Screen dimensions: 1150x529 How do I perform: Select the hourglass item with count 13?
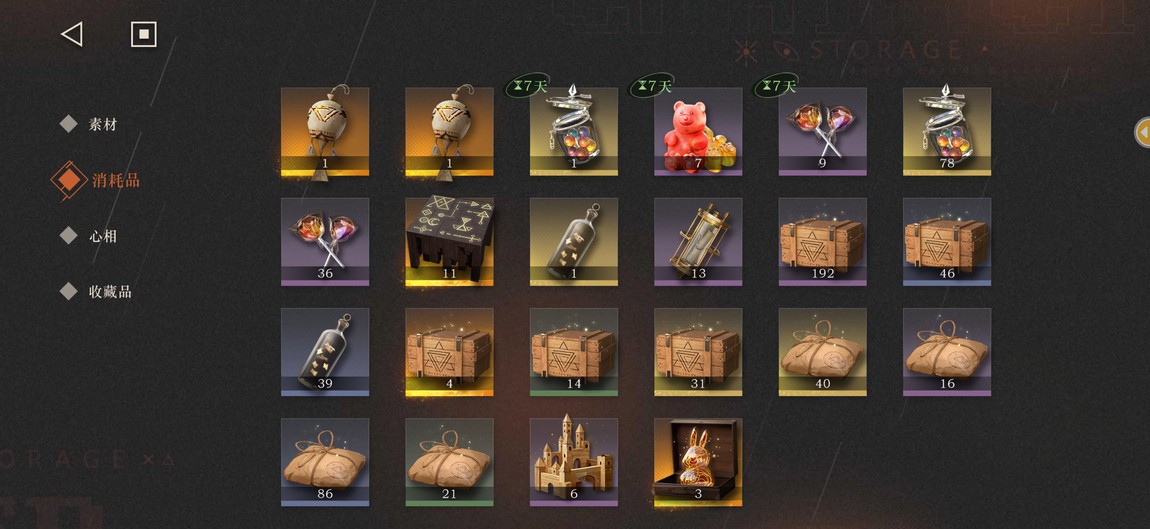(698, 241)
